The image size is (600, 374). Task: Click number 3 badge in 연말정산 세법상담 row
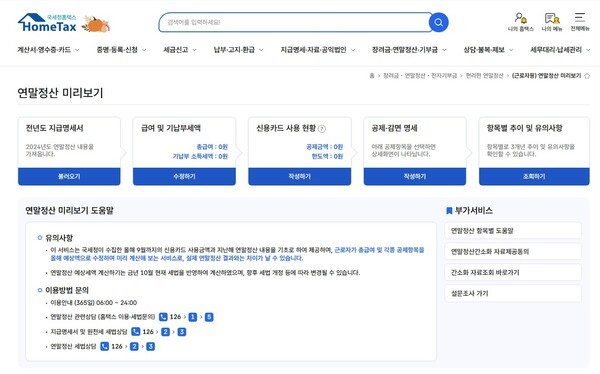click(x=151, y=346)
